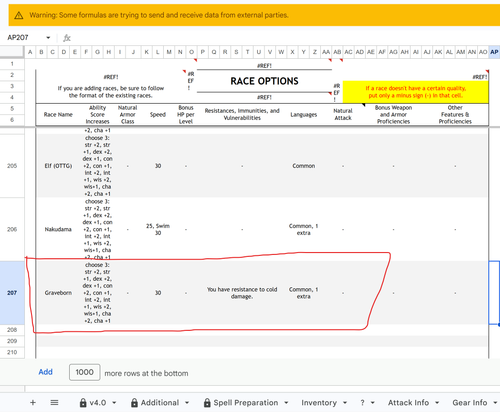Open the v4.0 tab dropdown arrow

pos(114,403)
